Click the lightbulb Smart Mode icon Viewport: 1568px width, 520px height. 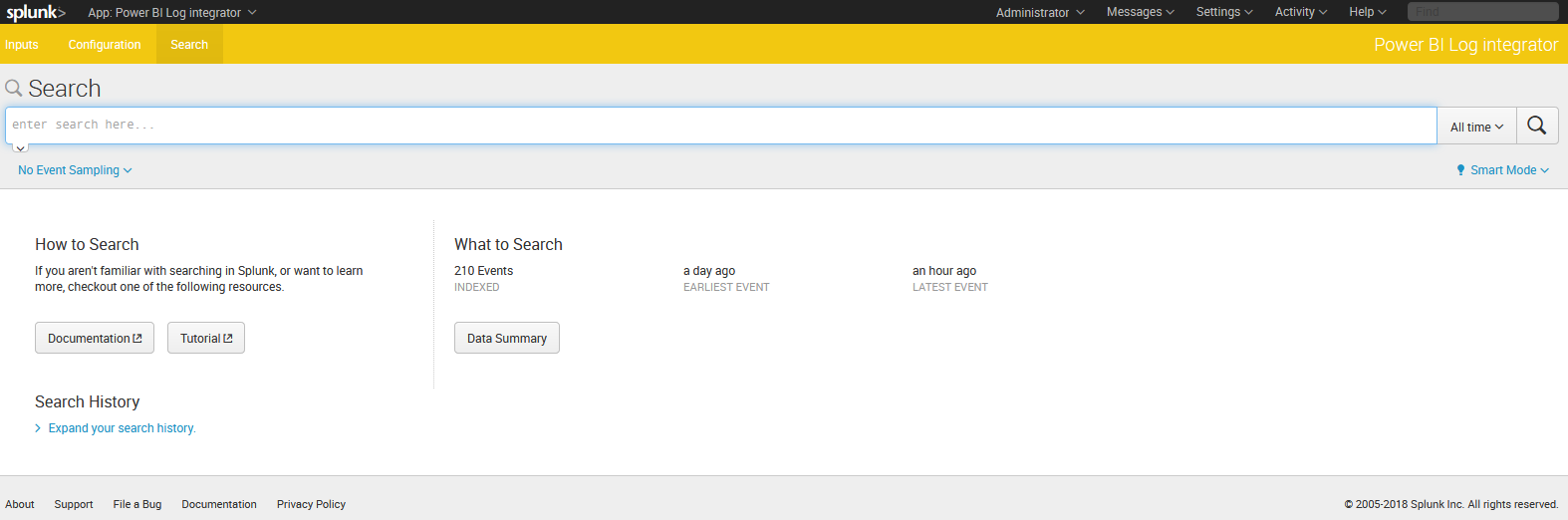coord(1460,170)
